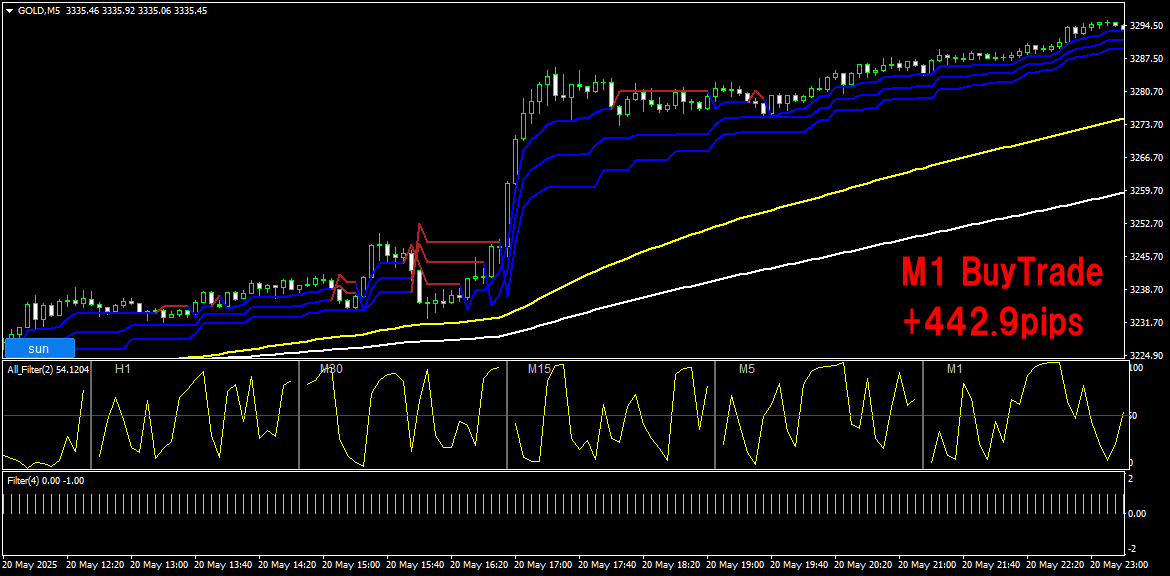
Task: Click the 3280.70 price axis value
Action: 1146,92
